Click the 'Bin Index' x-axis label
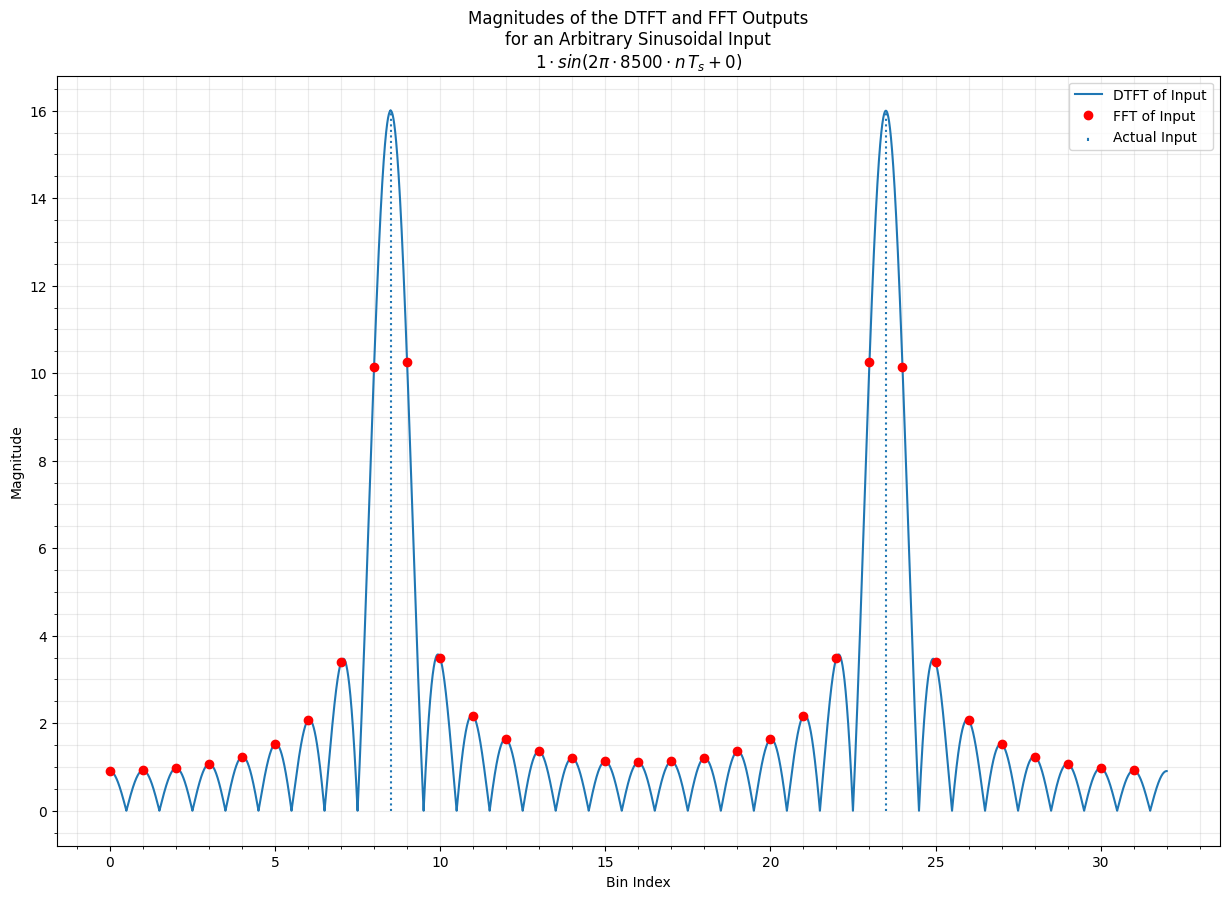The image size is (1229, 899). (638, 882)
